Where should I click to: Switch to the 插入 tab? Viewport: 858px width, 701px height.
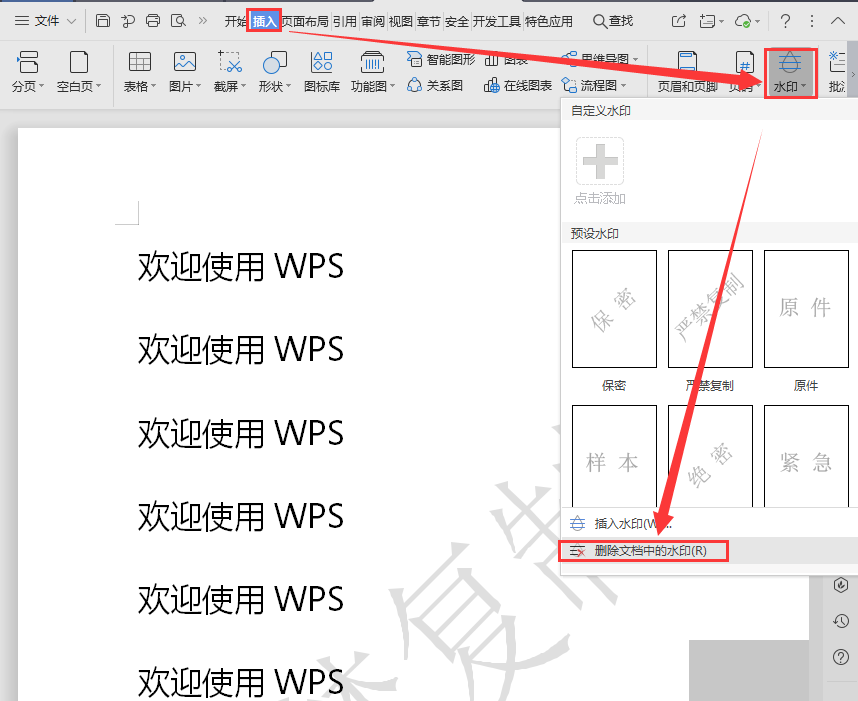264,21
